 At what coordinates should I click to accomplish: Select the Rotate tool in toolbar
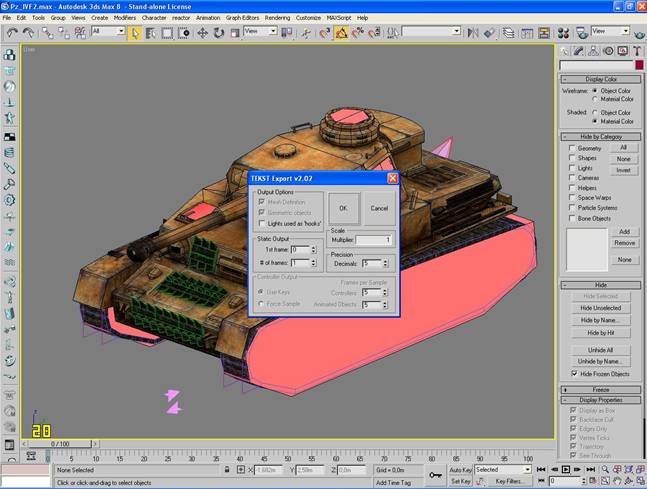[x=219, y=33]
